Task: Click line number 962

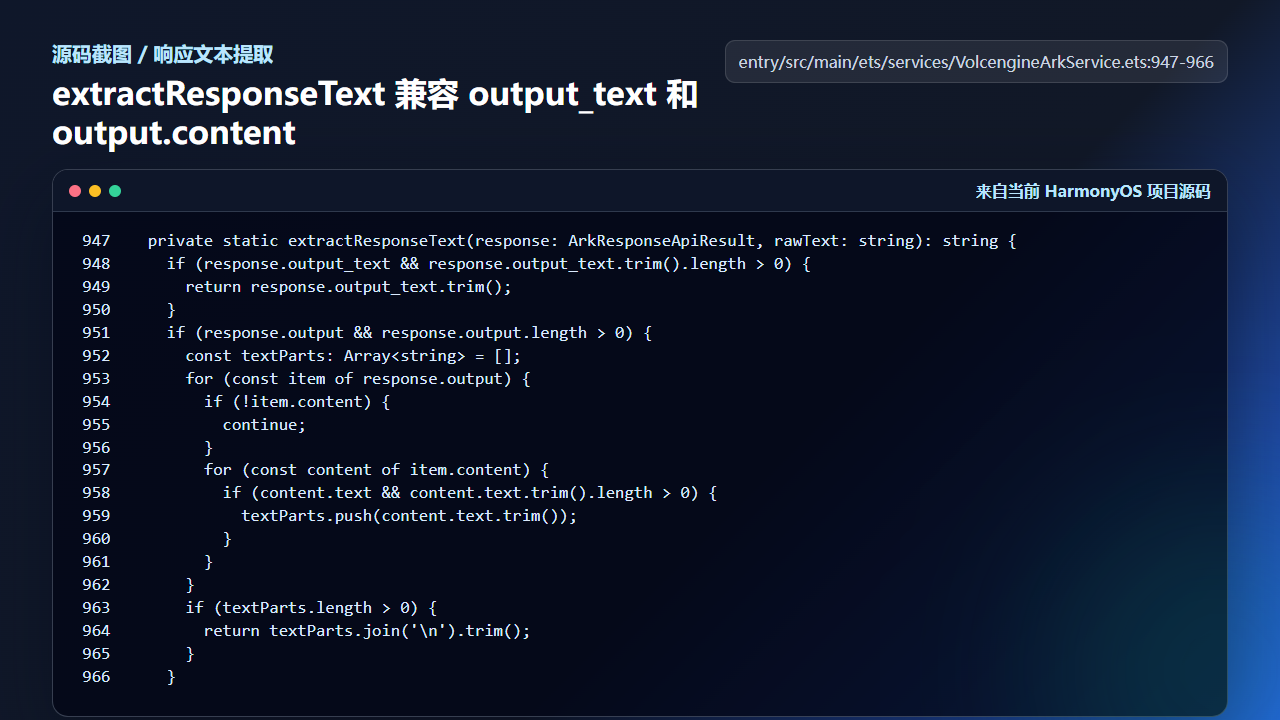Action: [97, 585]
